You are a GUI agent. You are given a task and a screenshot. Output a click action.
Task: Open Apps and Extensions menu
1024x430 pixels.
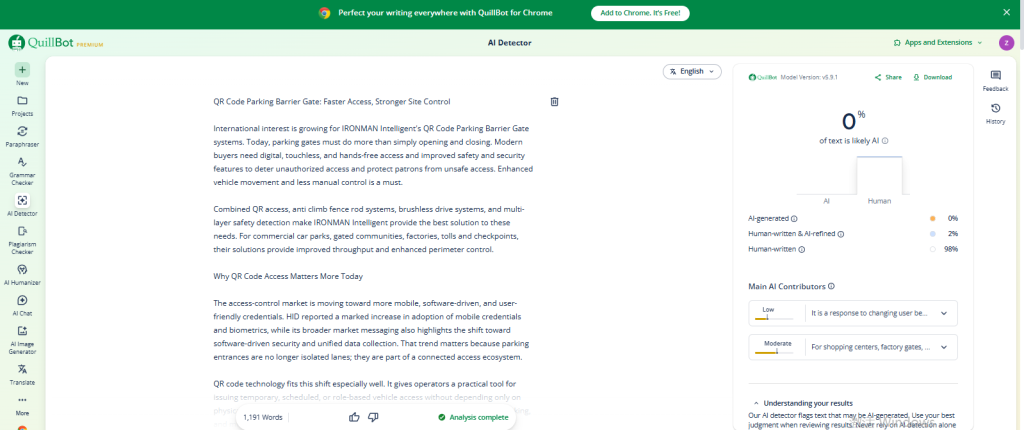click(x=938, y=42)
